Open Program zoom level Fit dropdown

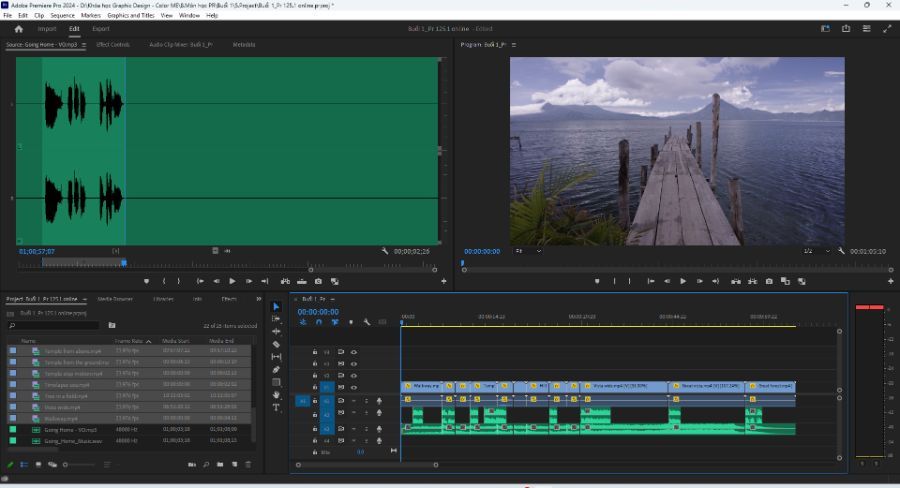tap(528, 251)
